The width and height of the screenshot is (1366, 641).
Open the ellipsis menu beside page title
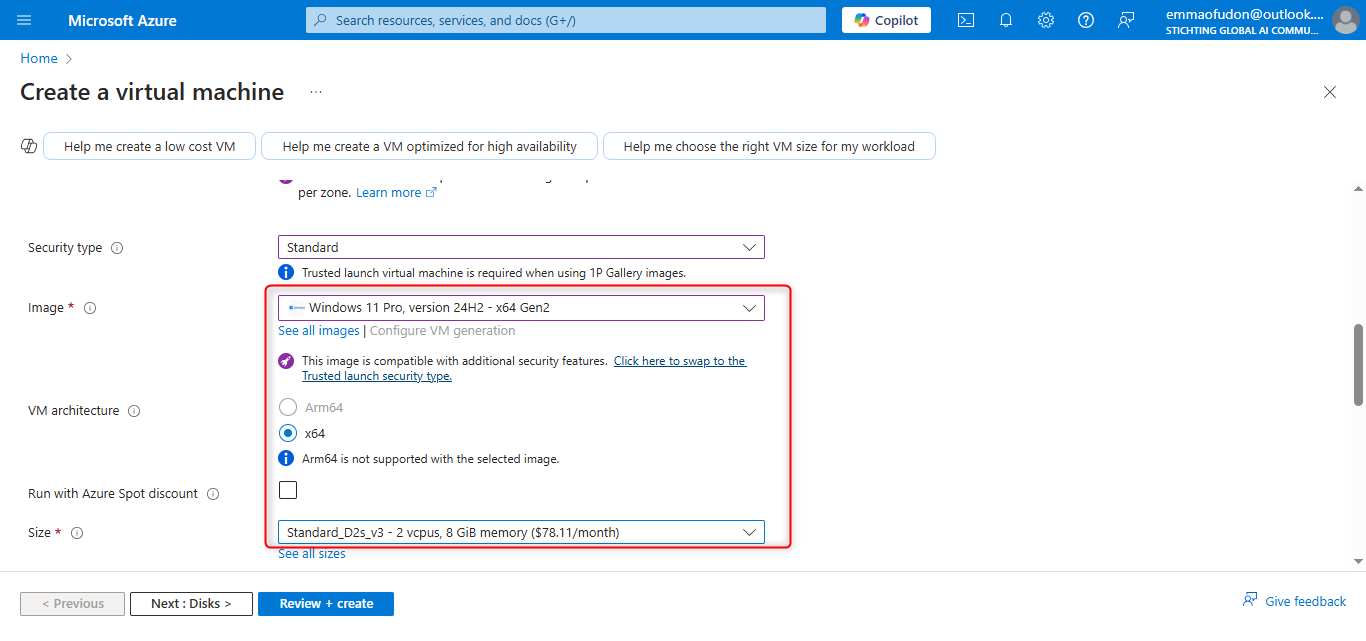[316, 92]
